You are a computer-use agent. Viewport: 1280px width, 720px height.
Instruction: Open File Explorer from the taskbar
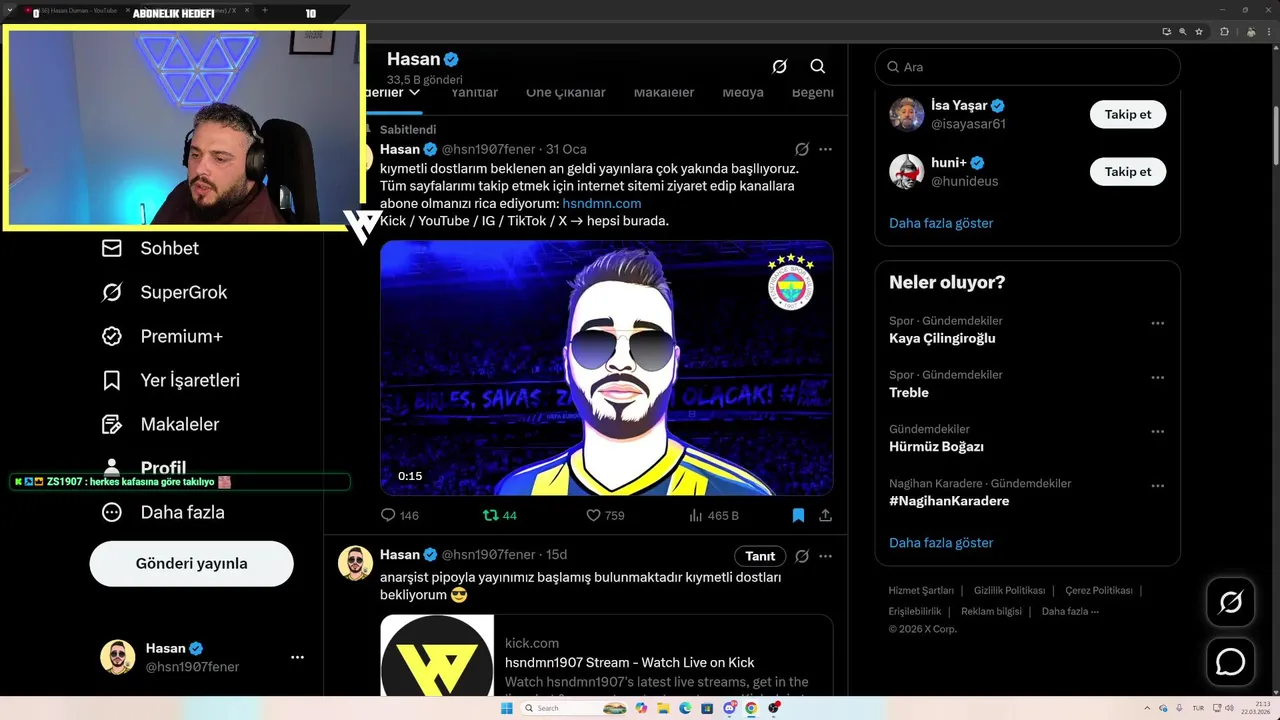coord(663,708)
